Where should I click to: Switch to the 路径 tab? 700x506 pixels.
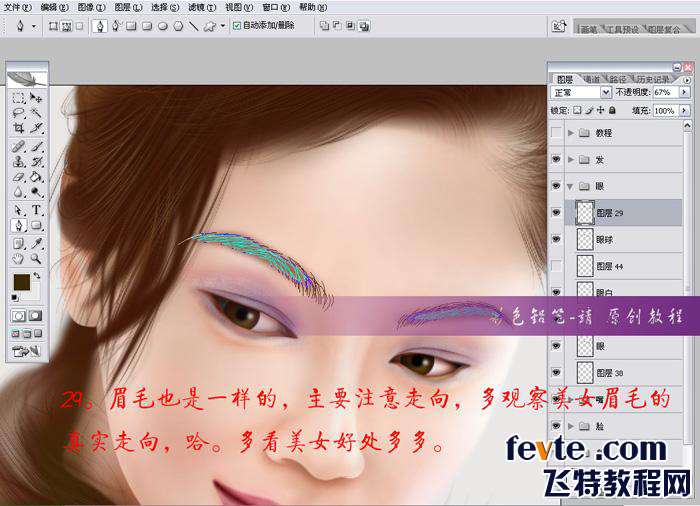(x=617, y=79)
